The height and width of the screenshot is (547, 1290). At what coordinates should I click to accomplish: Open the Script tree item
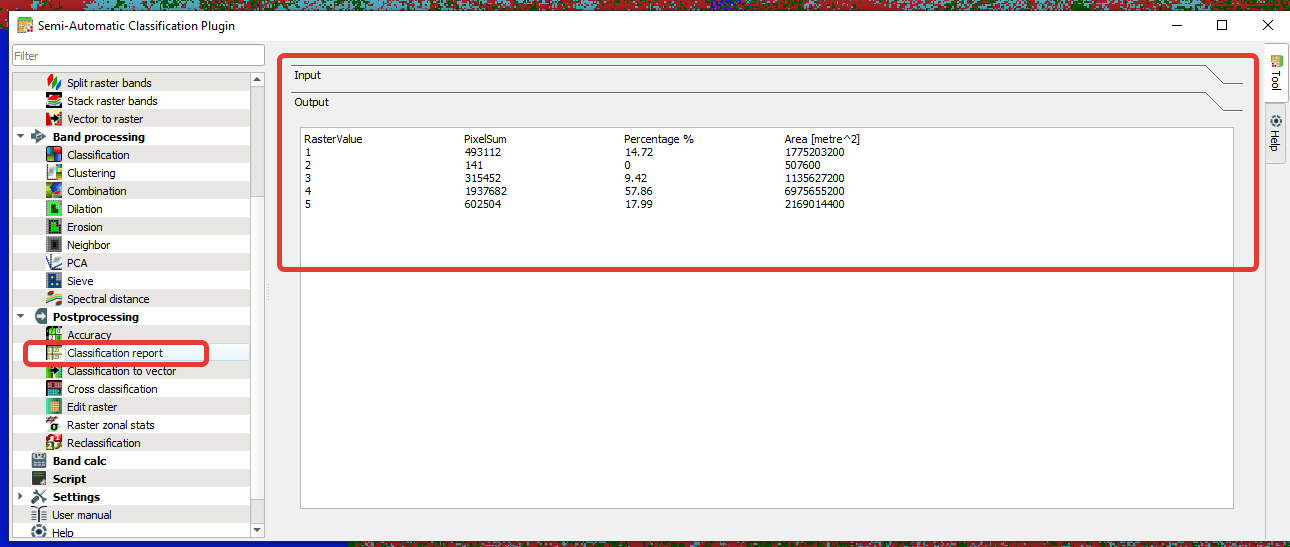click(70, 479)
